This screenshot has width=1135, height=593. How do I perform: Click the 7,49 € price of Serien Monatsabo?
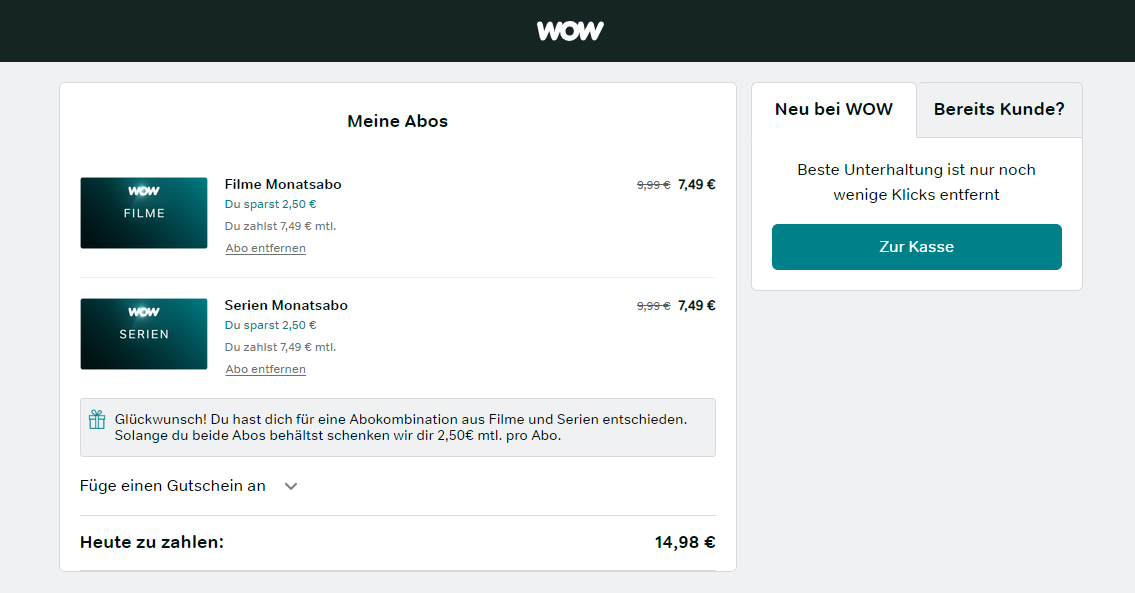tap(696, 306)
